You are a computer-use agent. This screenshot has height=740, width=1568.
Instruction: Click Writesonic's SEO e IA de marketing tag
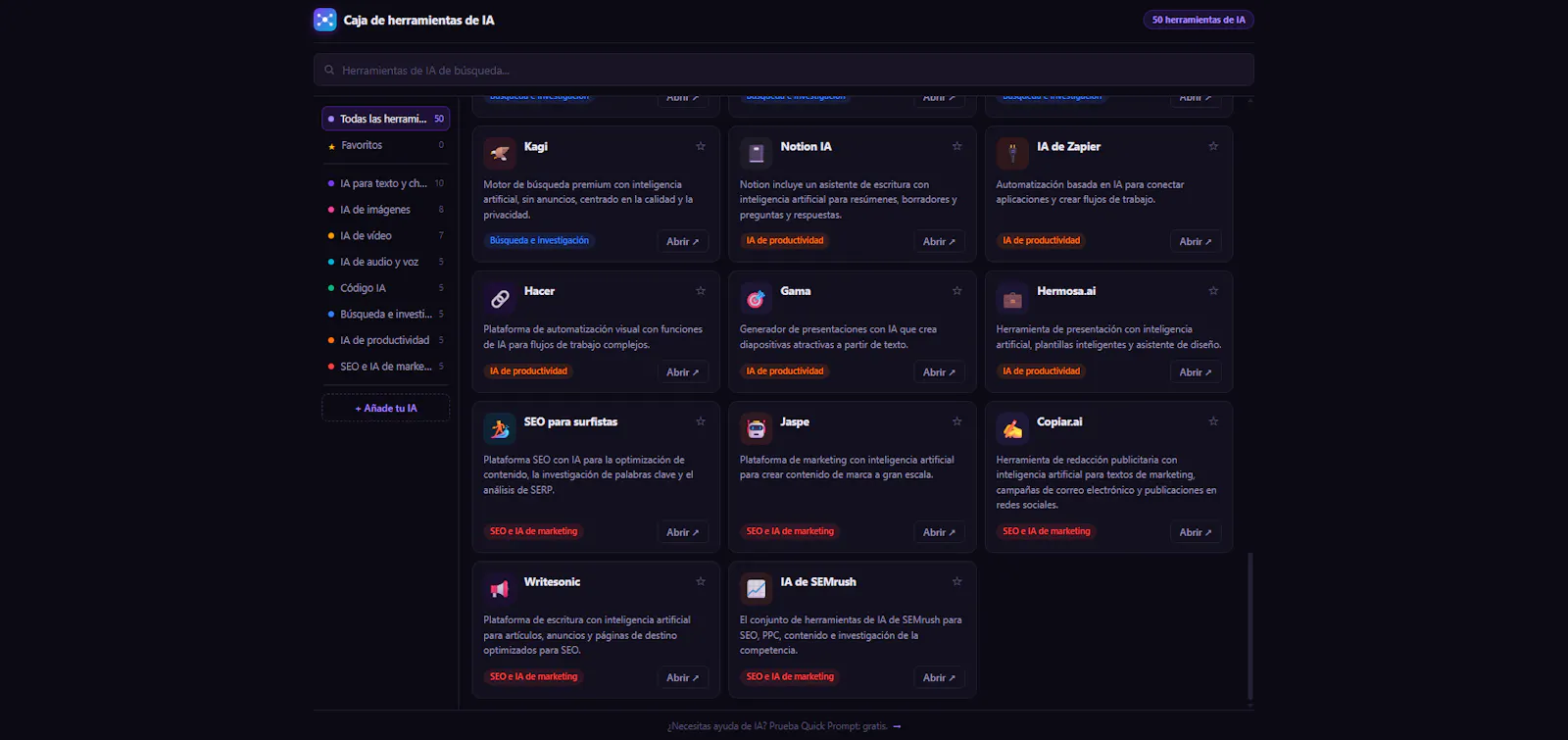533,676
